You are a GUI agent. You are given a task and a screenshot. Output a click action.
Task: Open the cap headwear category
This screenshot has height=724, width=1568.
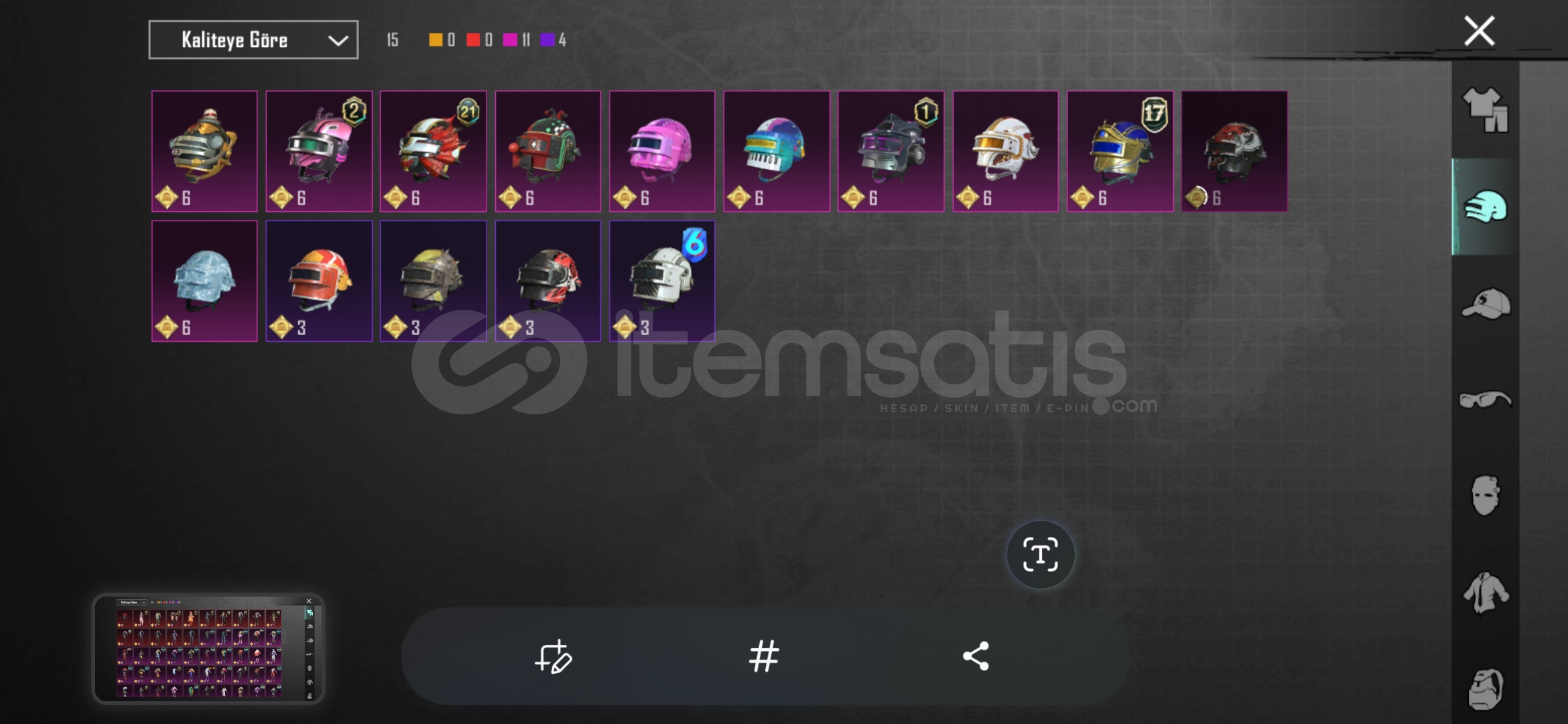point(1485,304)
